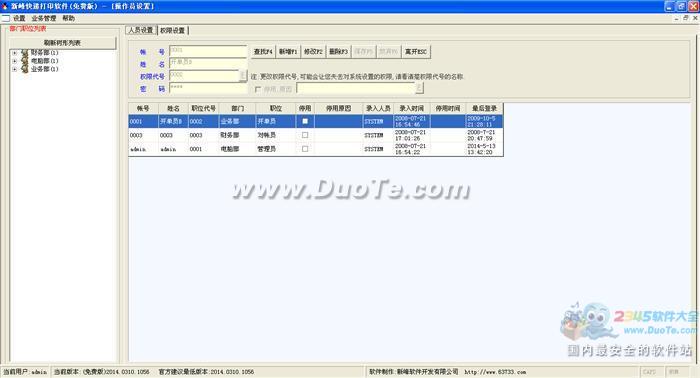This screenshot has height=378, width=700.
Task: Click the 业务部 department icon in tree
Action: pos(25,69)
